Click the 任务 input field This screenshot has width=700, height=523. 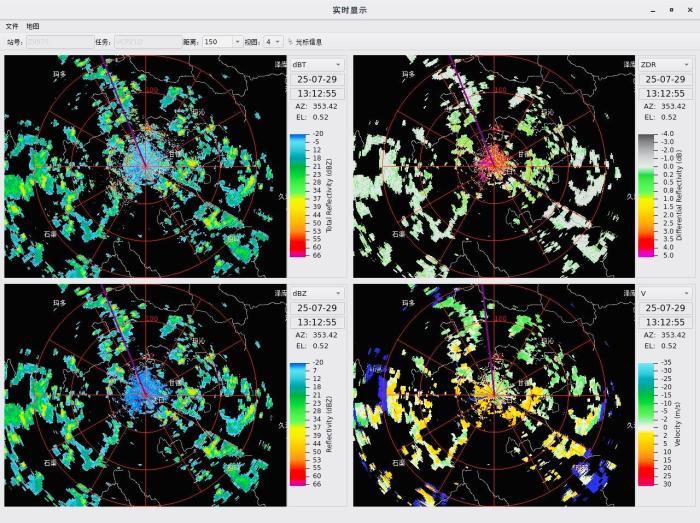click(x=146, y=42)
